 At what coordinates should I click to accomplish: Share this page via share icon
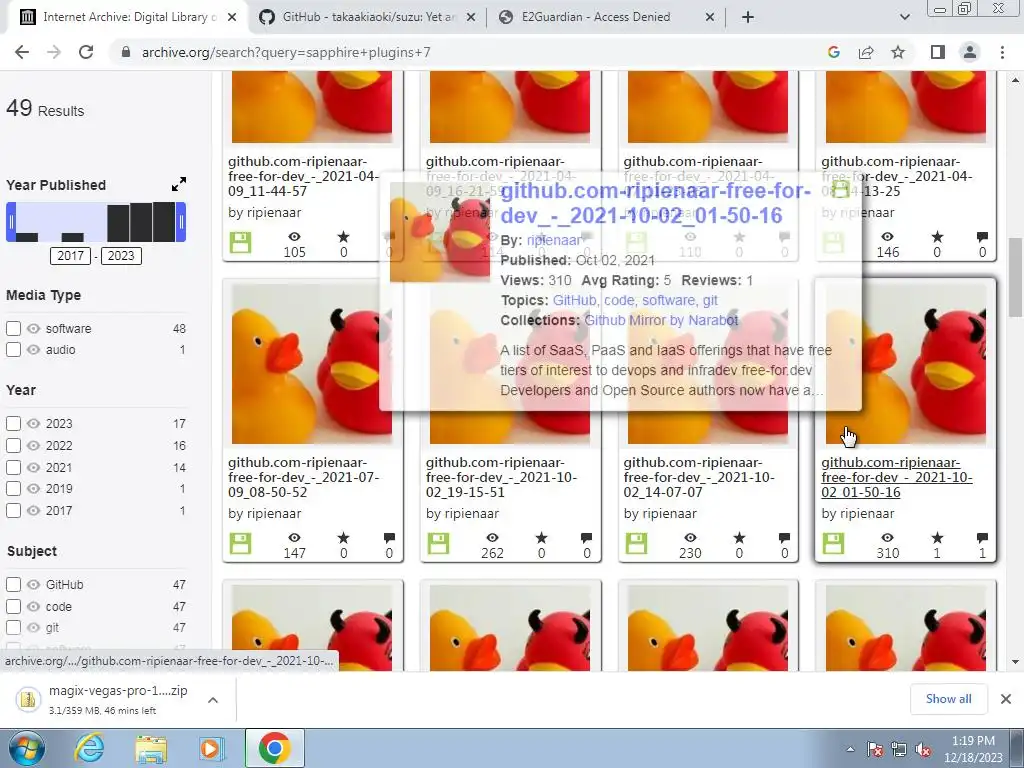(866, 52)
